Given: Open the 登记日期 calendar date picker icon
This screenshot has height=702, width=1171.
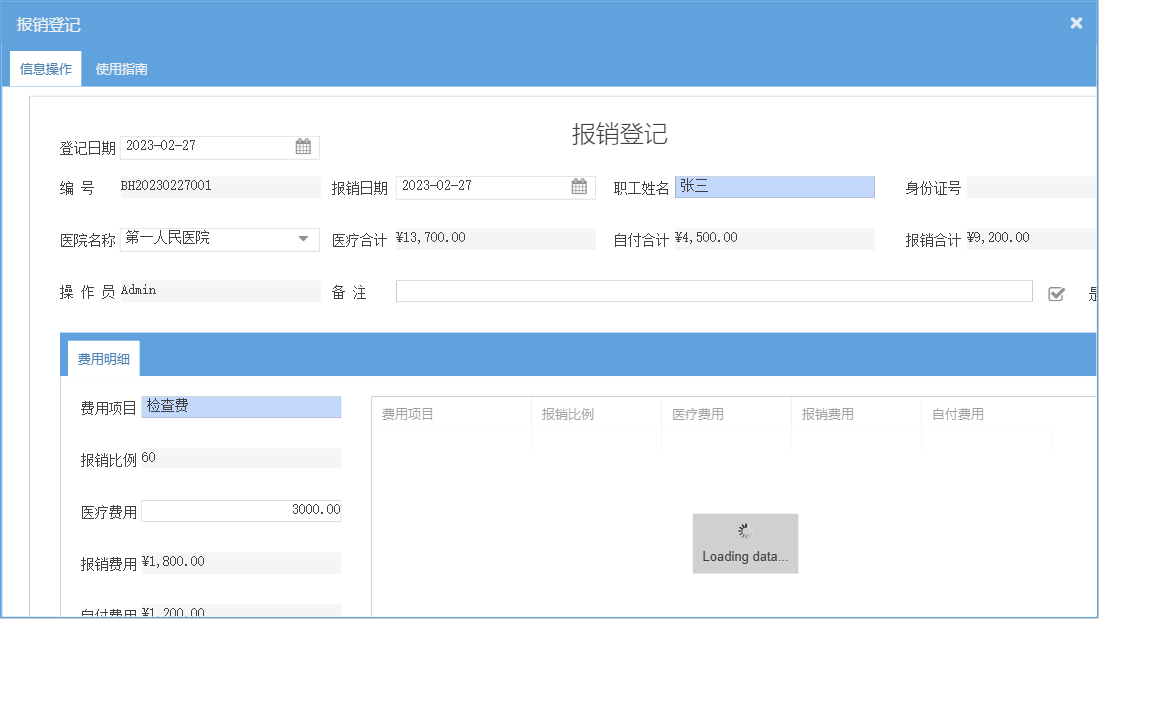Looking at the screenshot, I should [x=303, y=147].
